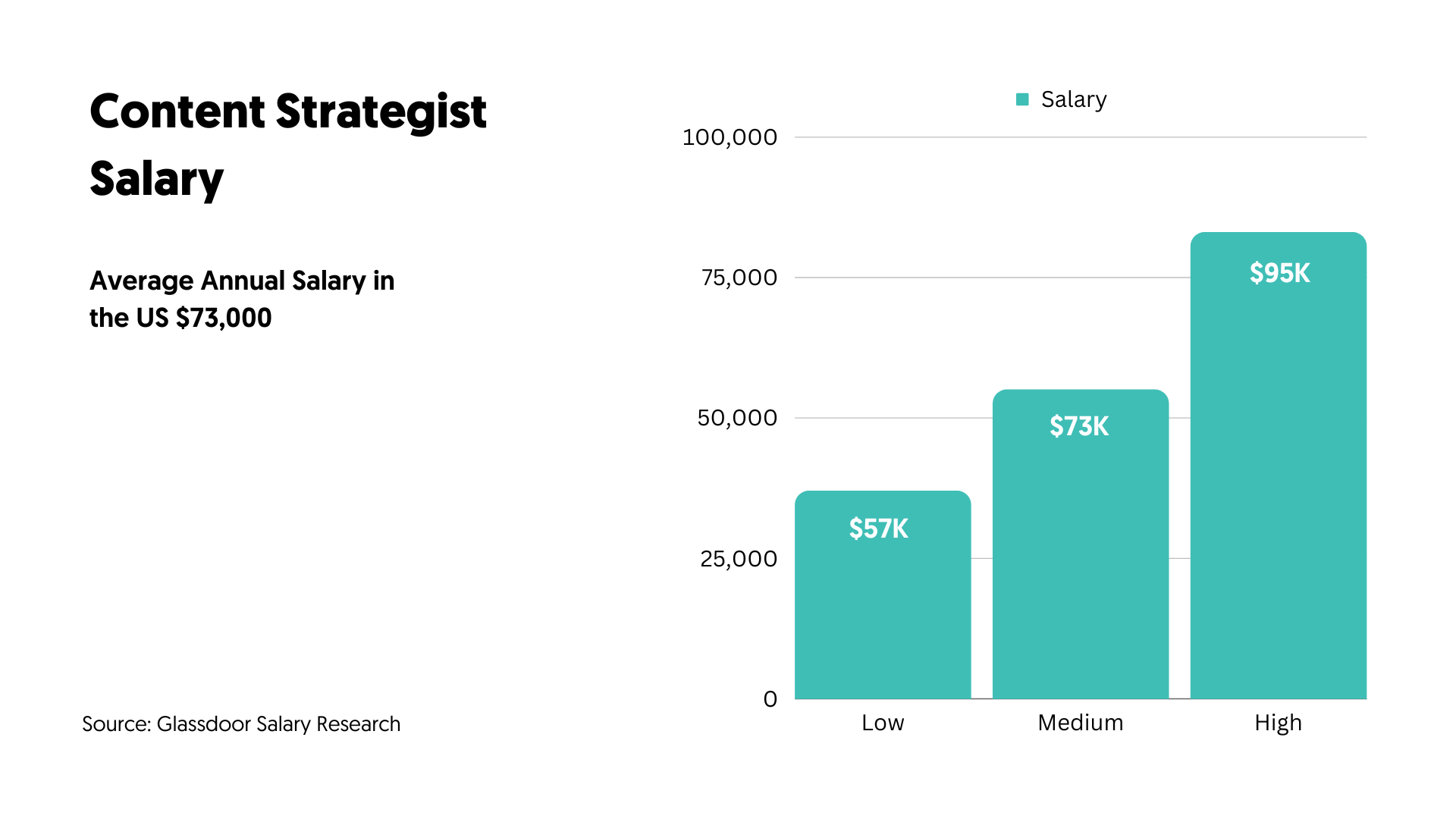Screen dimensions: 1456x819
Task: Click the 0 y-axis tick label
Action: [770, 699]
